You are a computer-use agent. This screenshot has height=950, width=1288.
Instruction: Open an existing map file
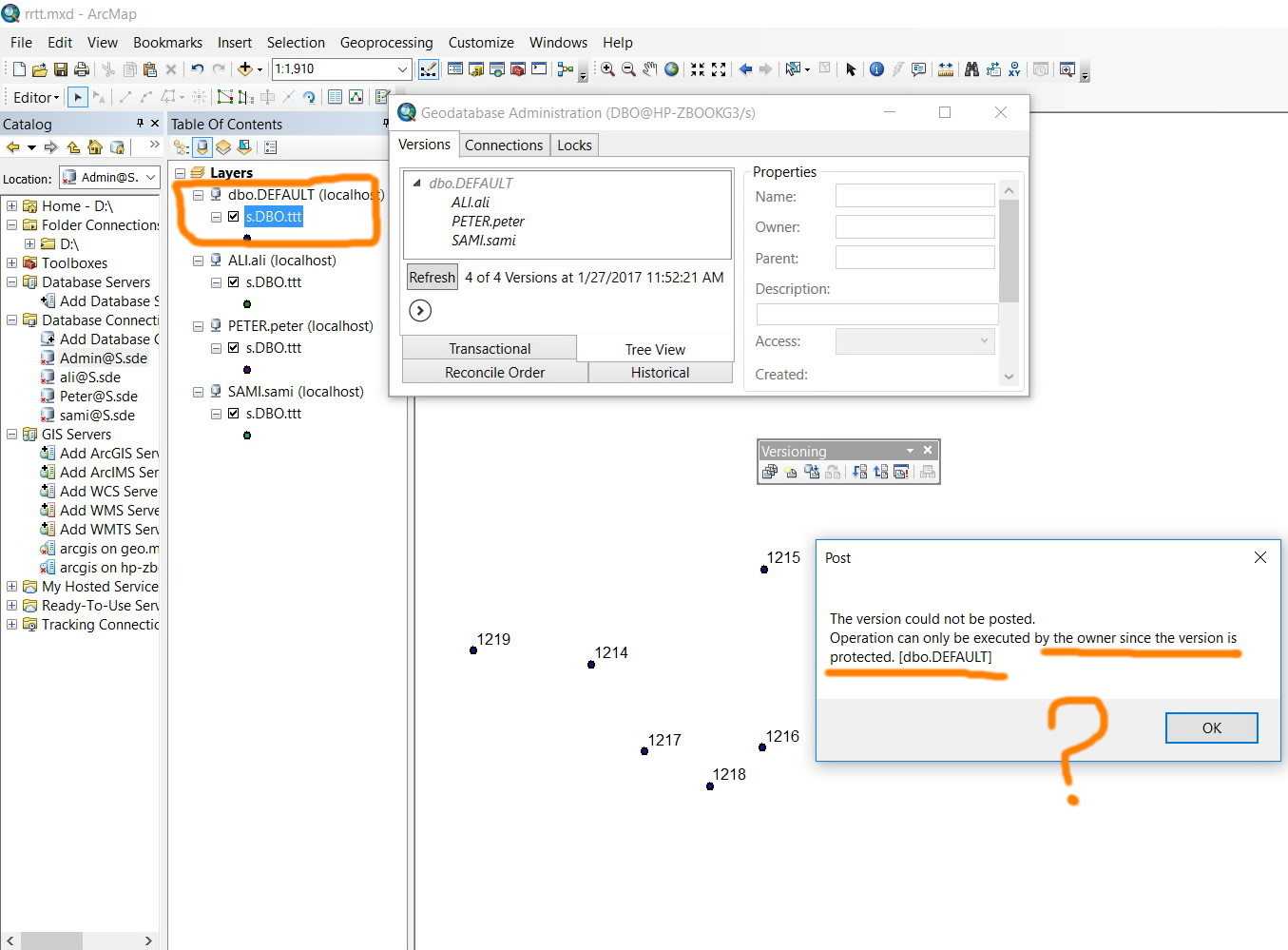39,69
